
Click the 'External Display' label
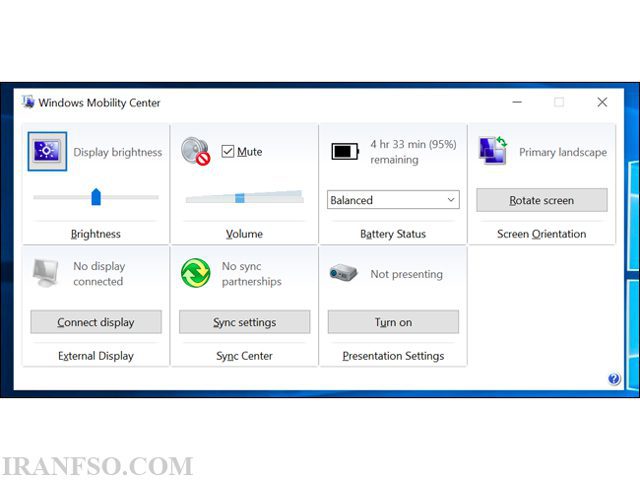[x=96, y=356]
